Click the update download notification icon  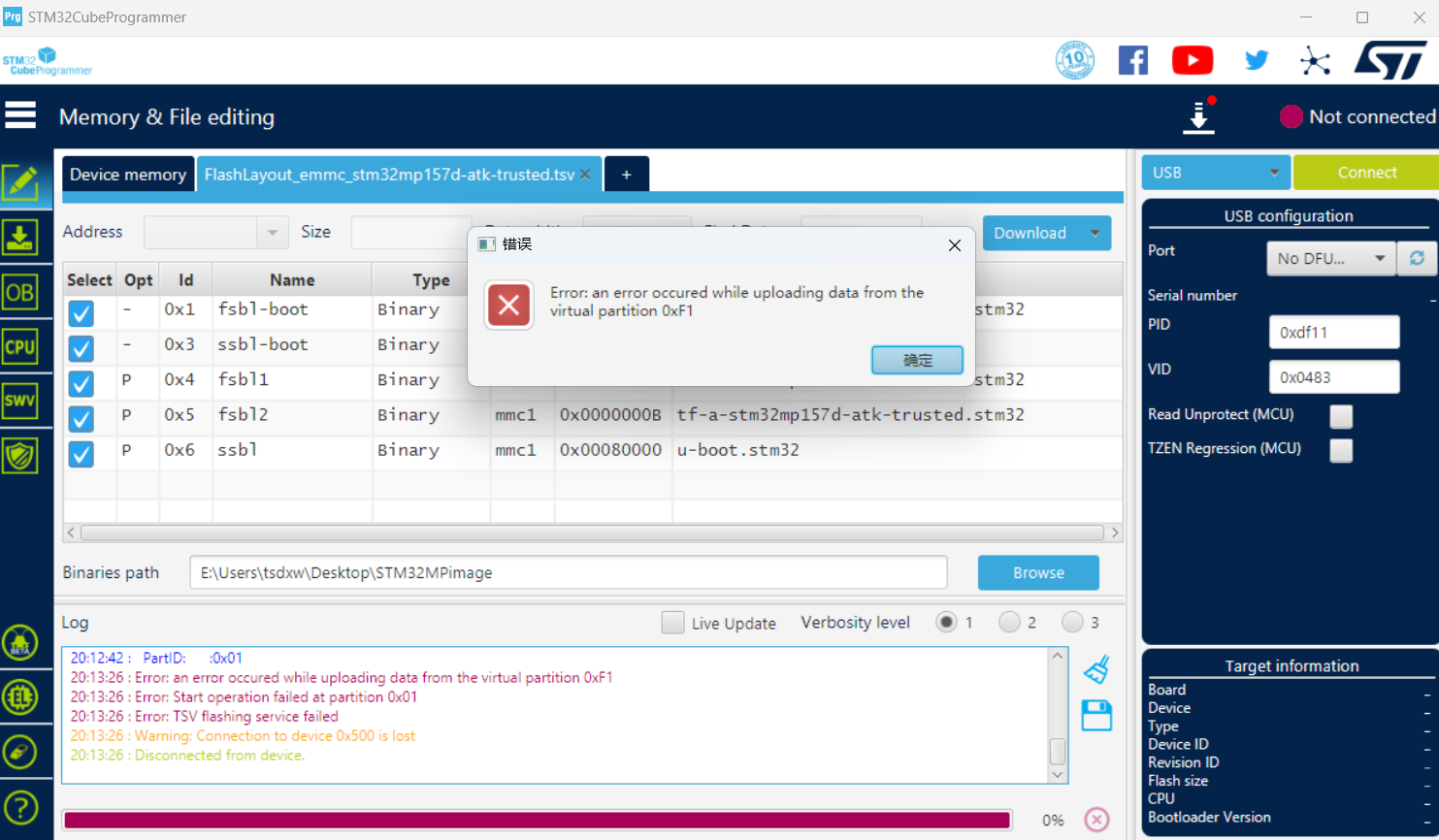click(x=1199, y=115)
